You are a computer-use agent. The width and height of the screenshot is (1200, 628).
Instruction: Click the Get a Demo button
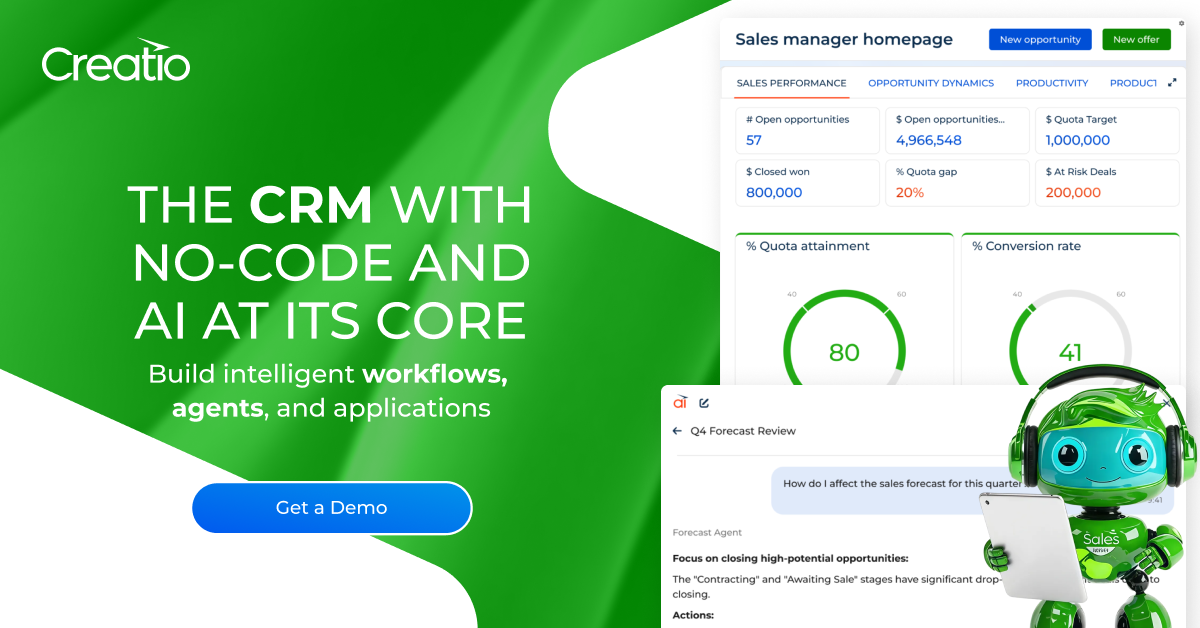(x=331, y=508)
